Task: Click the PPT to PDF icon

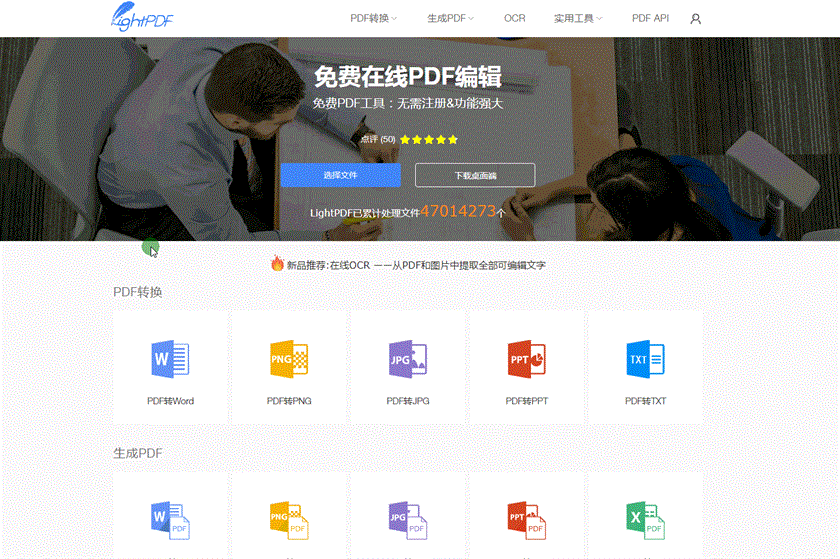Action: click(x=526, y=520)
